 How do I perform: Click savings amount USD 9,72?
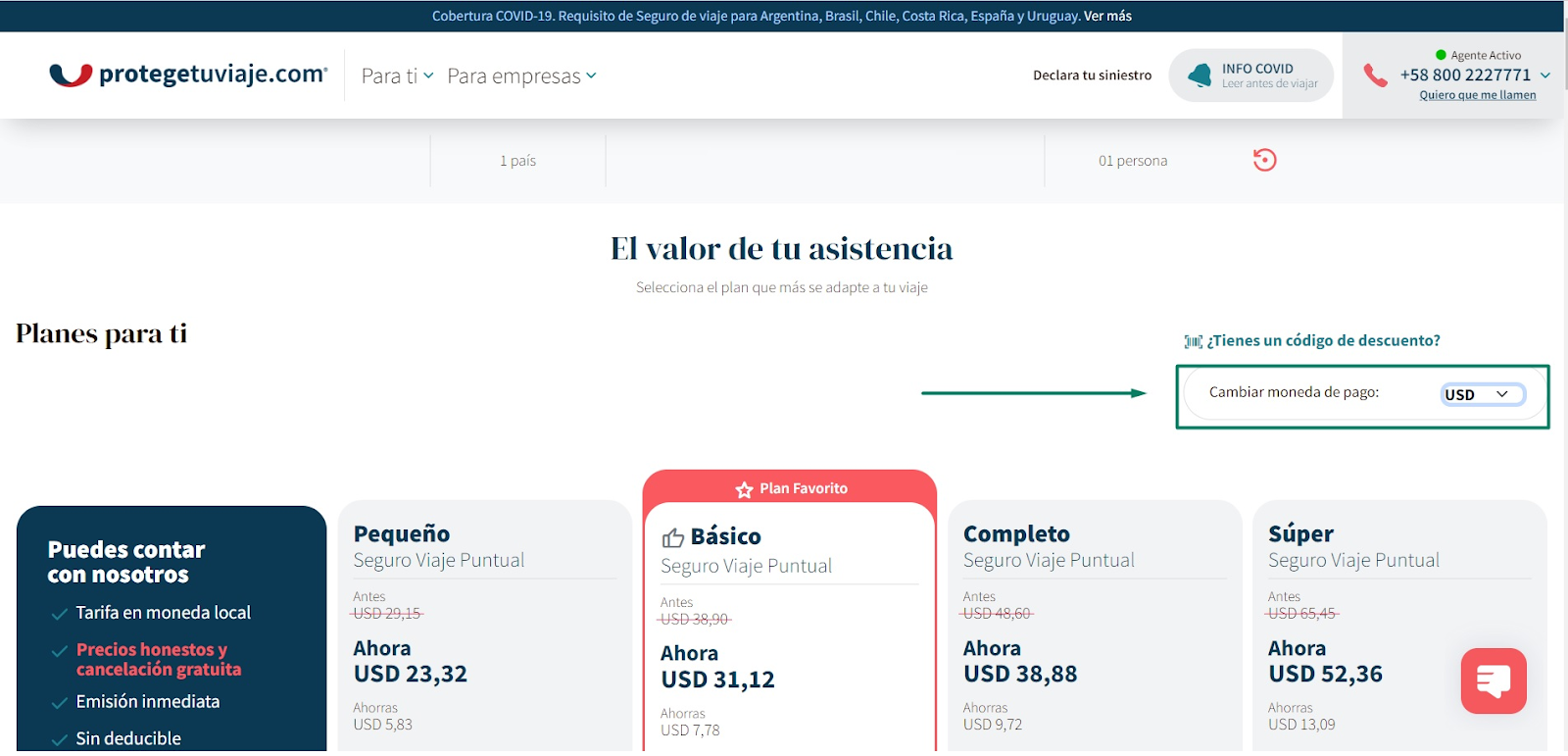(x=993, y=725)
